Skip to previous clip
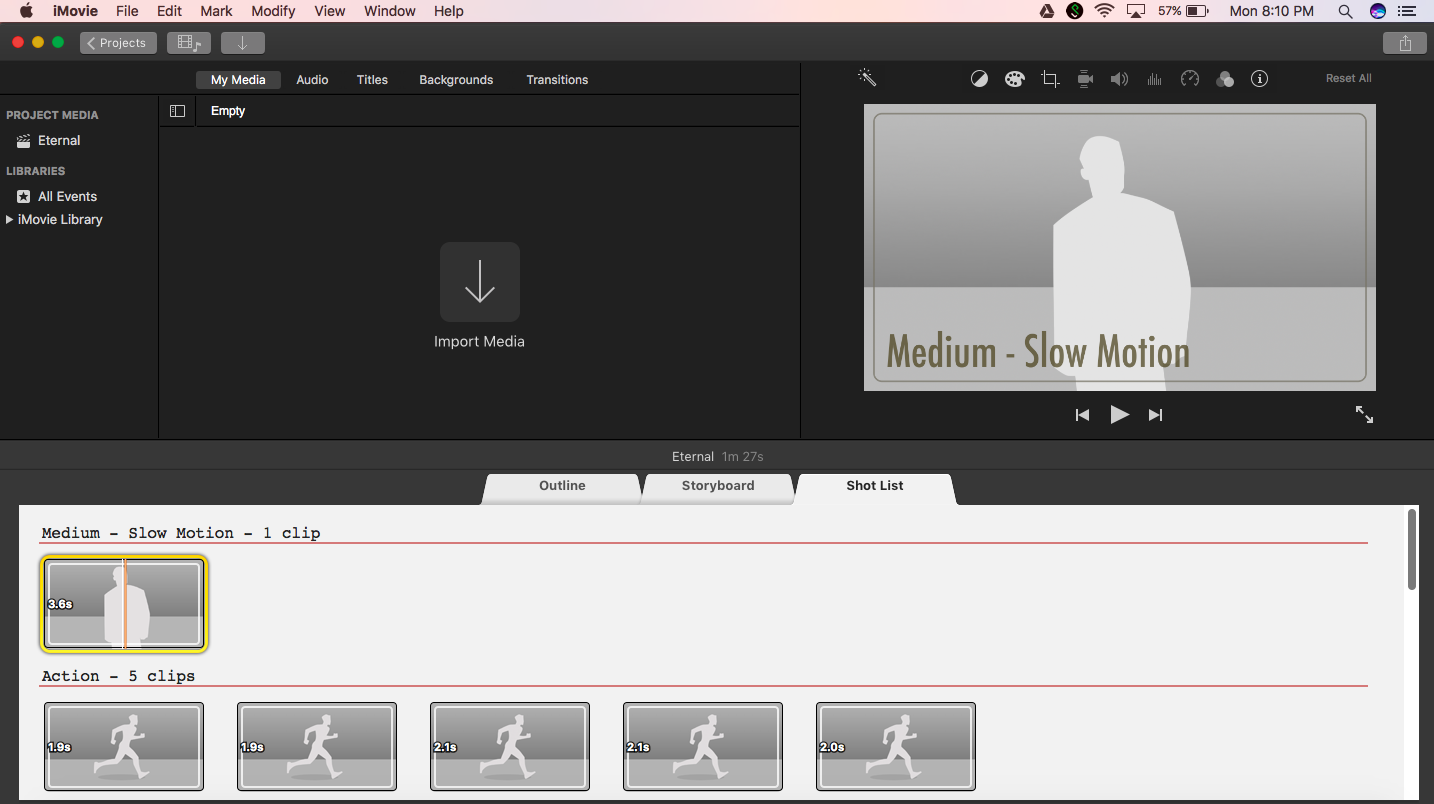1434x804 pixels. 1082,415
